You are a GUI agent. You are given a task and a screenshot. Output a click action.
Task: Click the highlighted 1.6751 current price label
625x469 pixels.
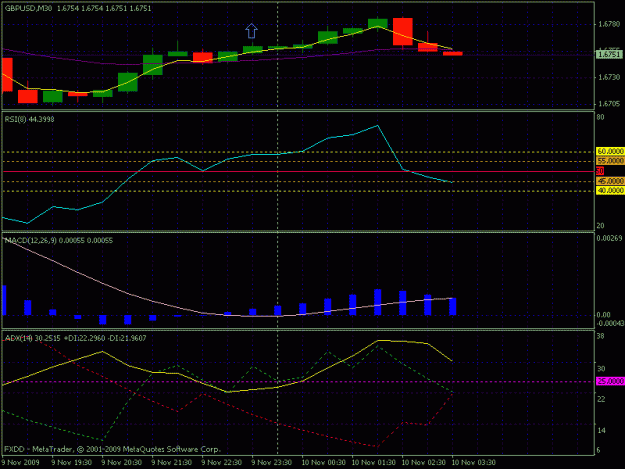click(x=609, y=54)
